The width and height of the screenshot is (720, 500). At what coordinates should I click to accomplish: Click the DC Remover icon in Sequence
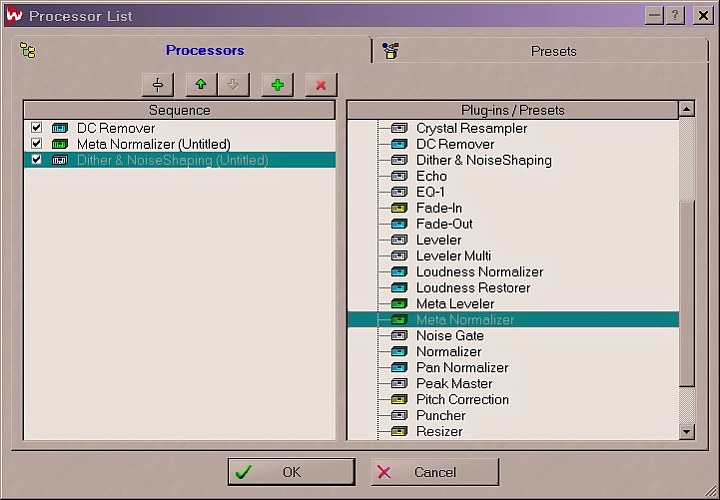(x=60, y=128)
